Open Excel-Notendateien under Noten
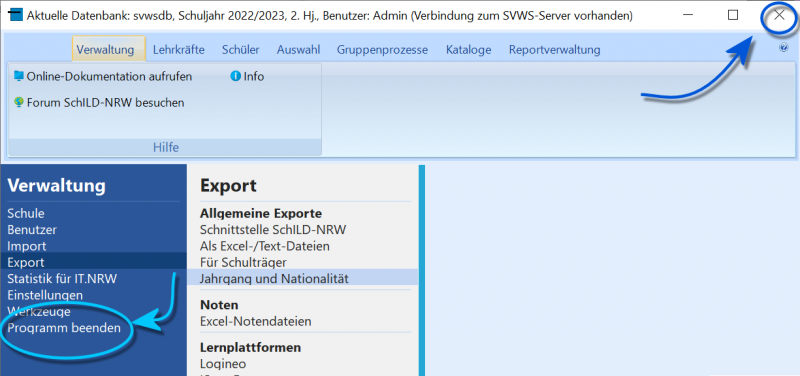The height and width of the screenshot is (376, 800). [x=256, y=321]
